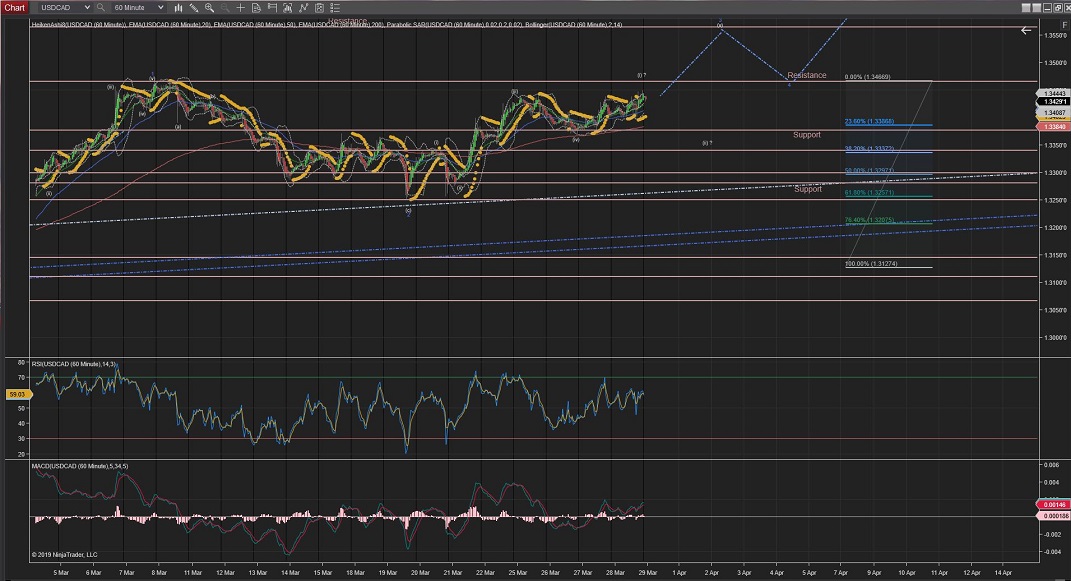Click the red 1.33840 price marker

[1051, 126]
